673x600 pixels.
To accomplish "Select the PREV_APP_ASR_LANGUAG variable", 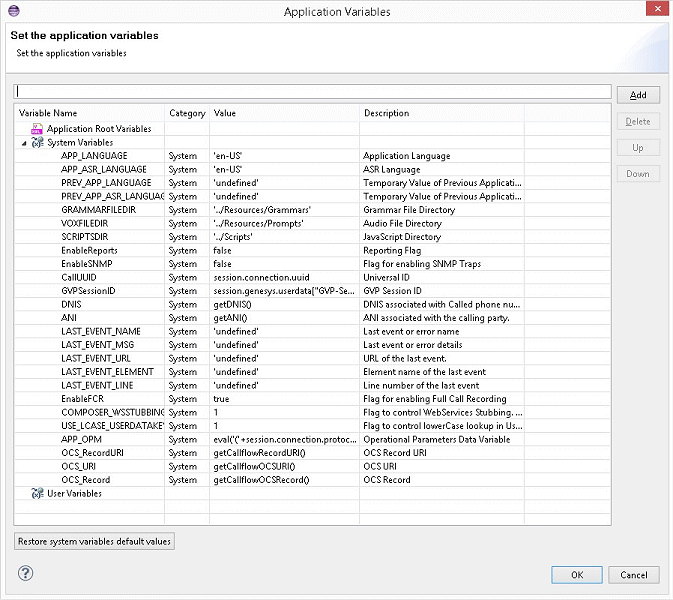I will click(112, 197).
